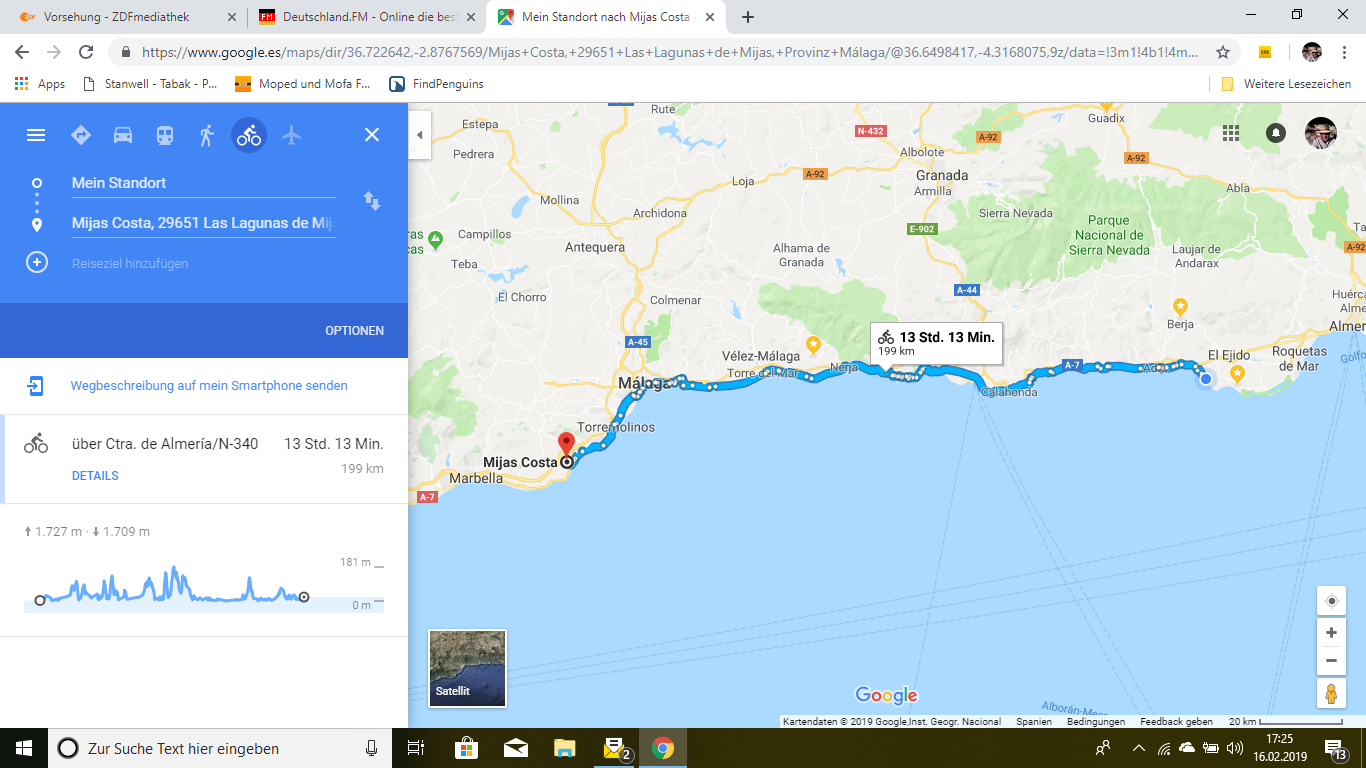This screenshot has height=768, width=1366.
Task: Open 'Stanwell - Tabak' bookmark
Action: 150,84
